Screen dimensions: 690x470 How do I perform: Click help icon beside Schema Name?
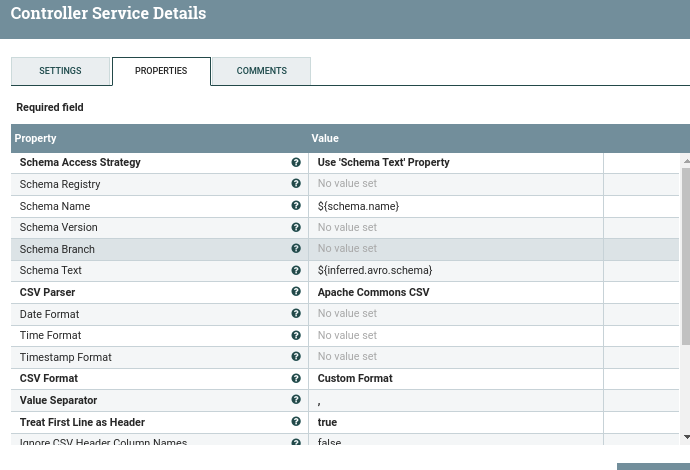[296, 205]
